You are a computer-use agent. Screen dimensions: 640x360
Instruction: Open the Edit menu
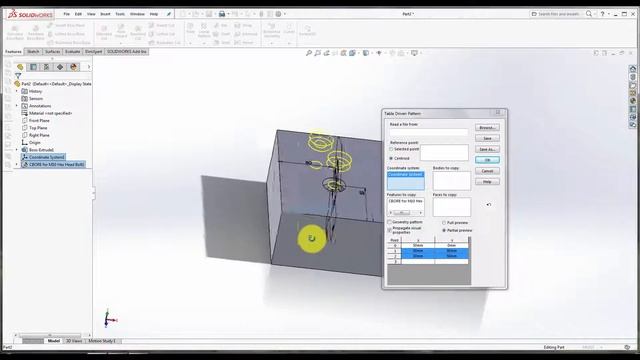tap(78, 14)
